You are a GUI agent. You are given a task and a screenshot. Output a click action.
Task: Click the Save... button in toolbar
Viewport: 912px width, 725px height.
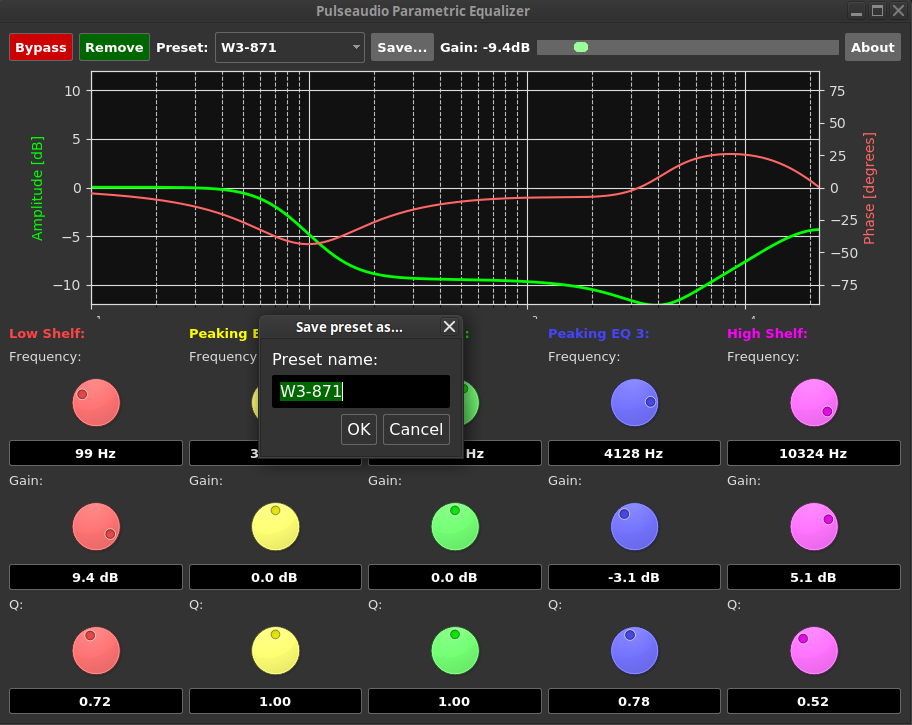coord(402,47)
